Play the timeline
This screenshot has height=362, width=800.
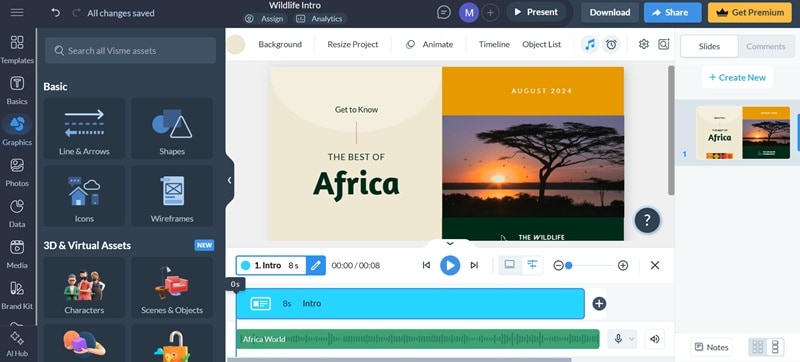click(x=450, y=265)
